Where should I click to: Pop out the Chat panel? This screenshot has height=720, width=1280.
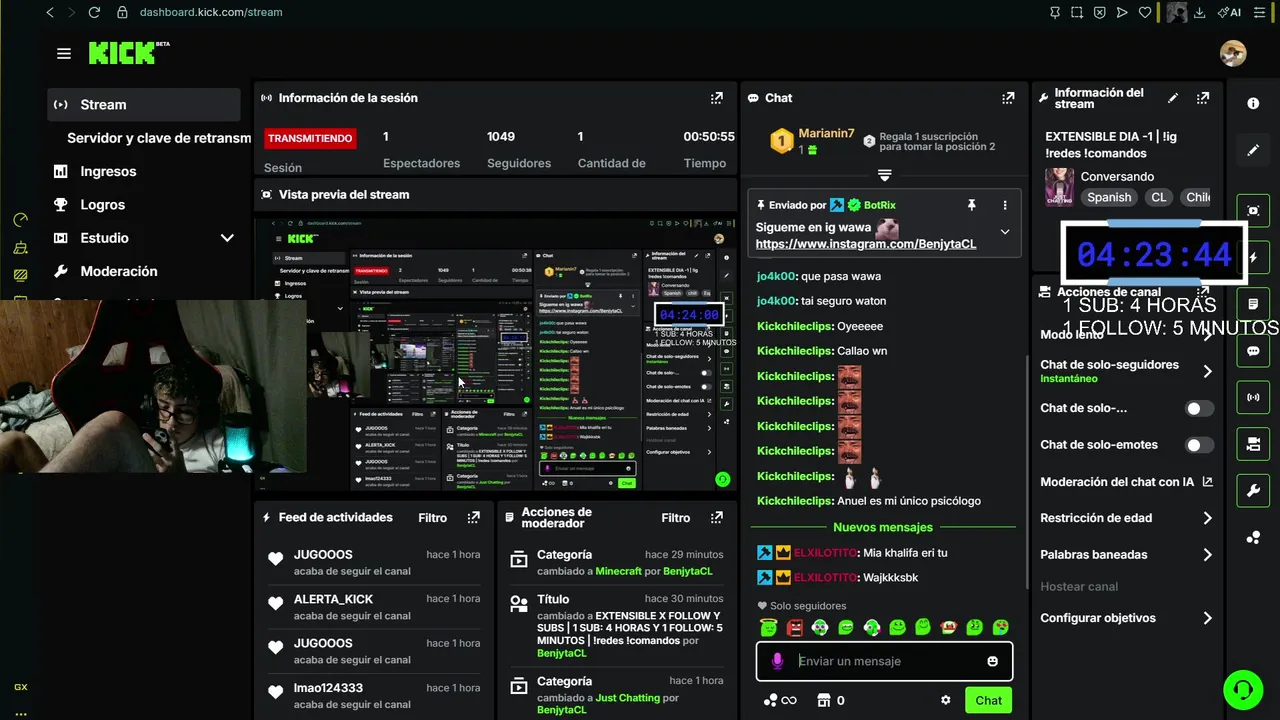[1008, 98]
